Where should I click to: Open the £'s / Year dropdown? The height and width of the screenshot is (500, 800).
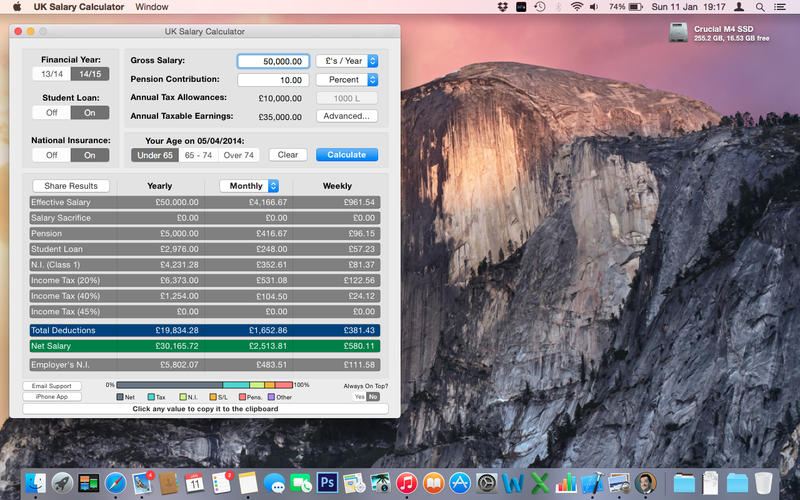coord(346,61)
